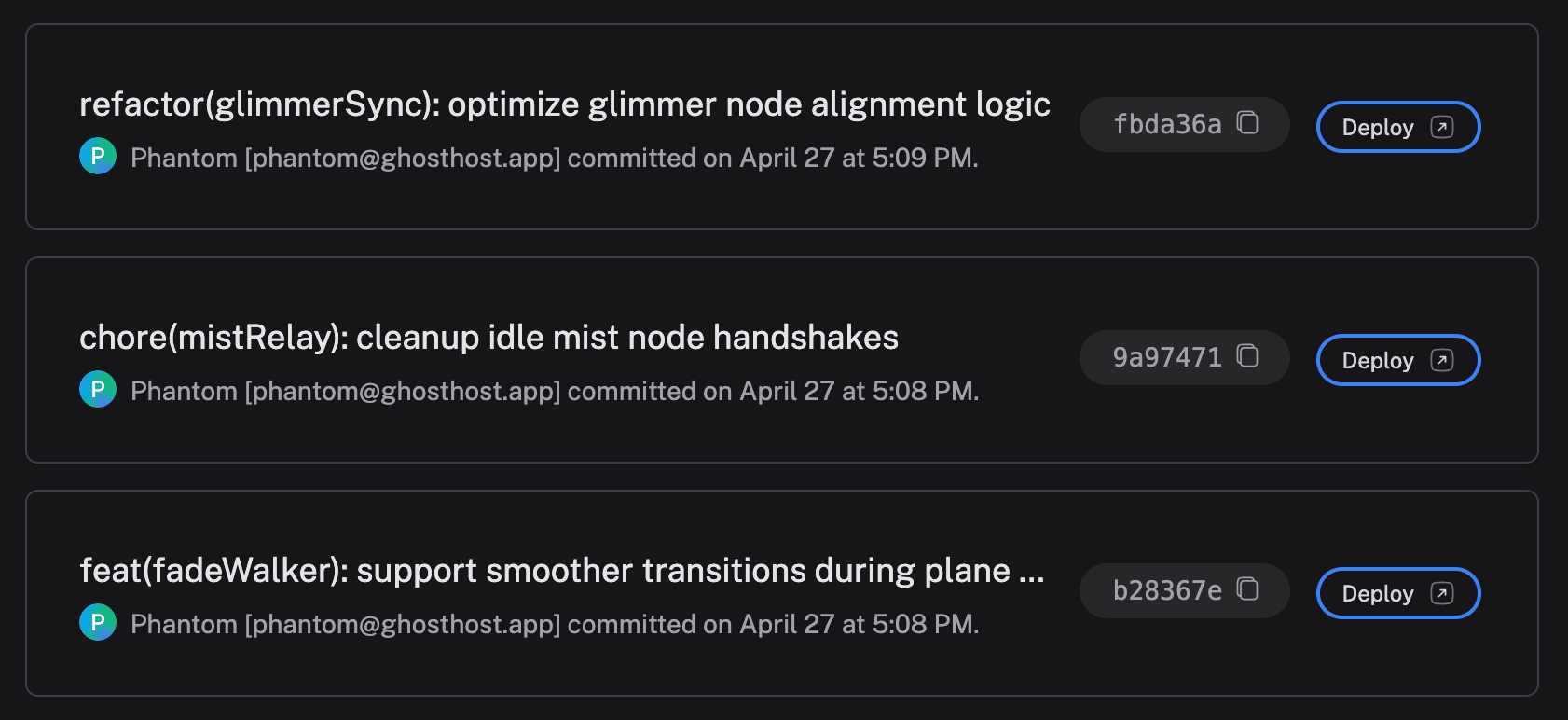Viewport: 1568px width, 720px height.
Task: Open Phantom's avatar on the fadeWalker commit
Action: [x=97, y=624]
